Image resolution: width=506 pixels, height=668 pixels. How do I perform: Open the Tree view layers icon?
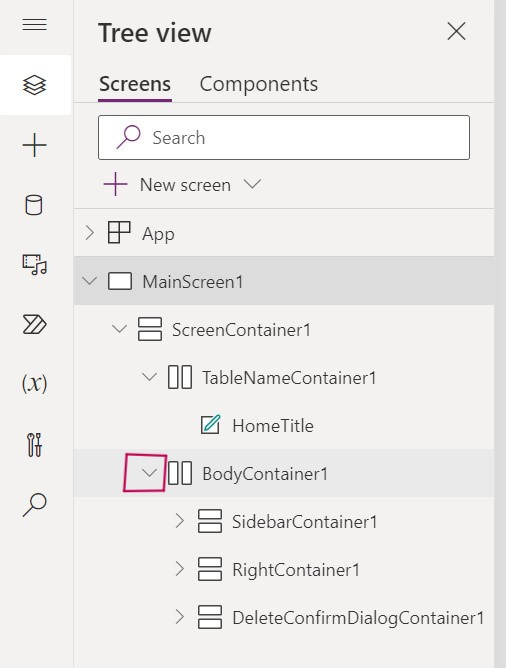[x=34, y=85]
